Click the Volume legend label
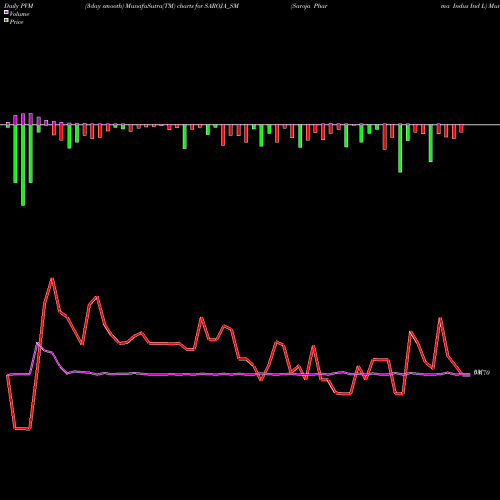Viewport: 500px width, 500px height. click(x=19, y=14)
